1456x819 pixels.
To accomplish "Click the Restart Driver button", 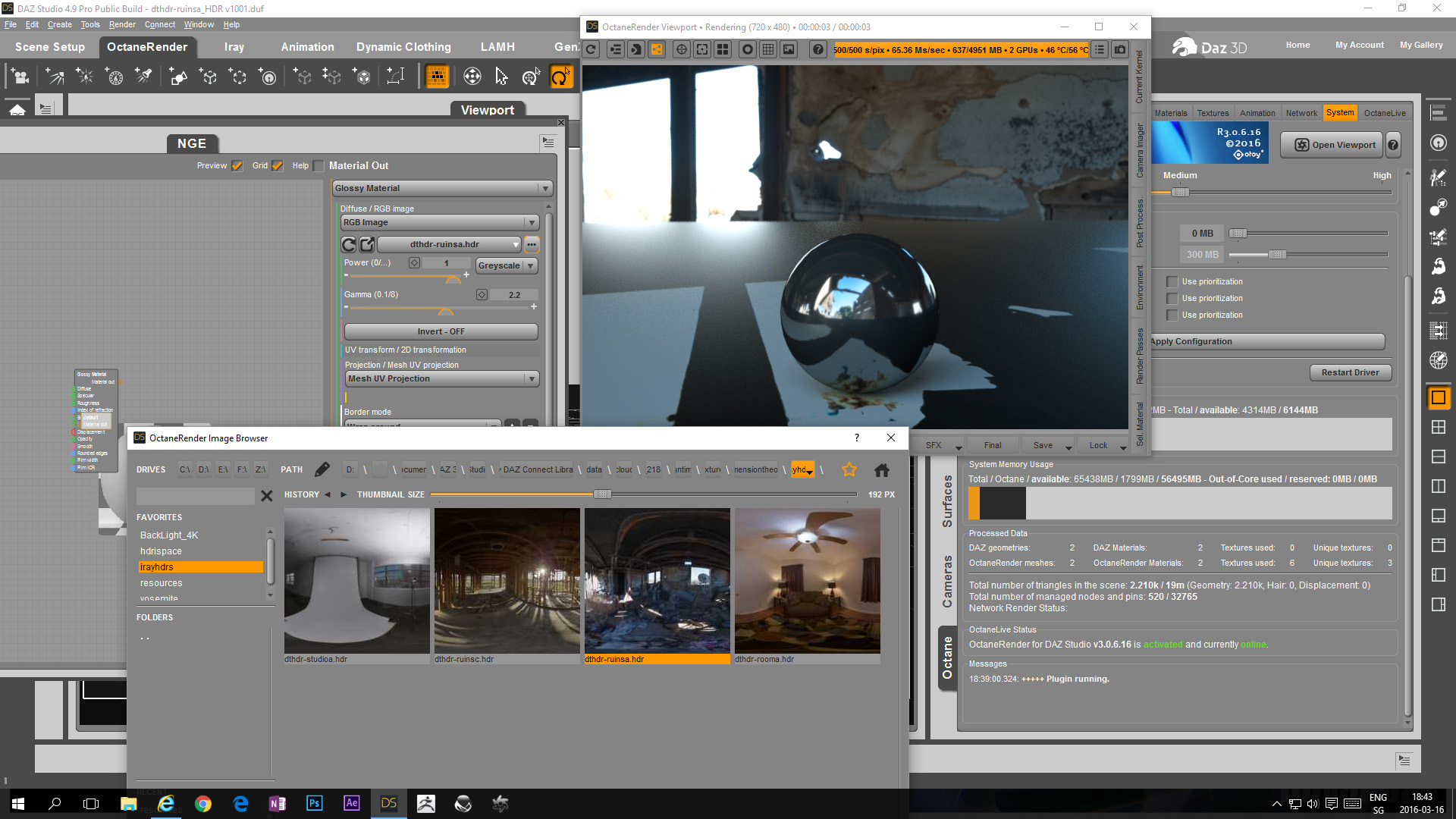I will click(x=1350, y=372).
